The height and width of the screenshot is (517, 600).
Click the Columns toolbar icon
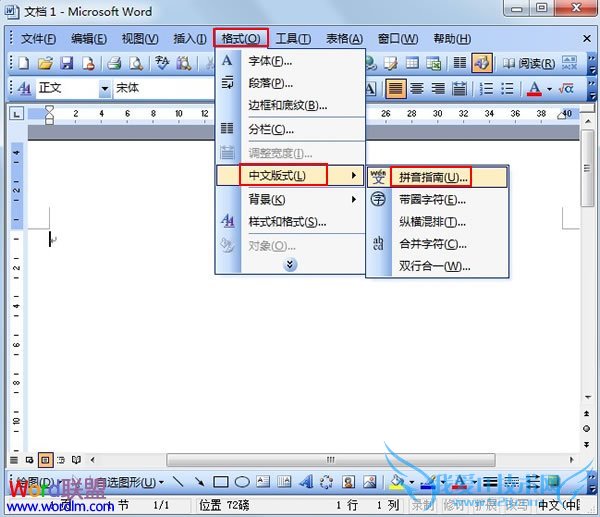pos(460,63)
